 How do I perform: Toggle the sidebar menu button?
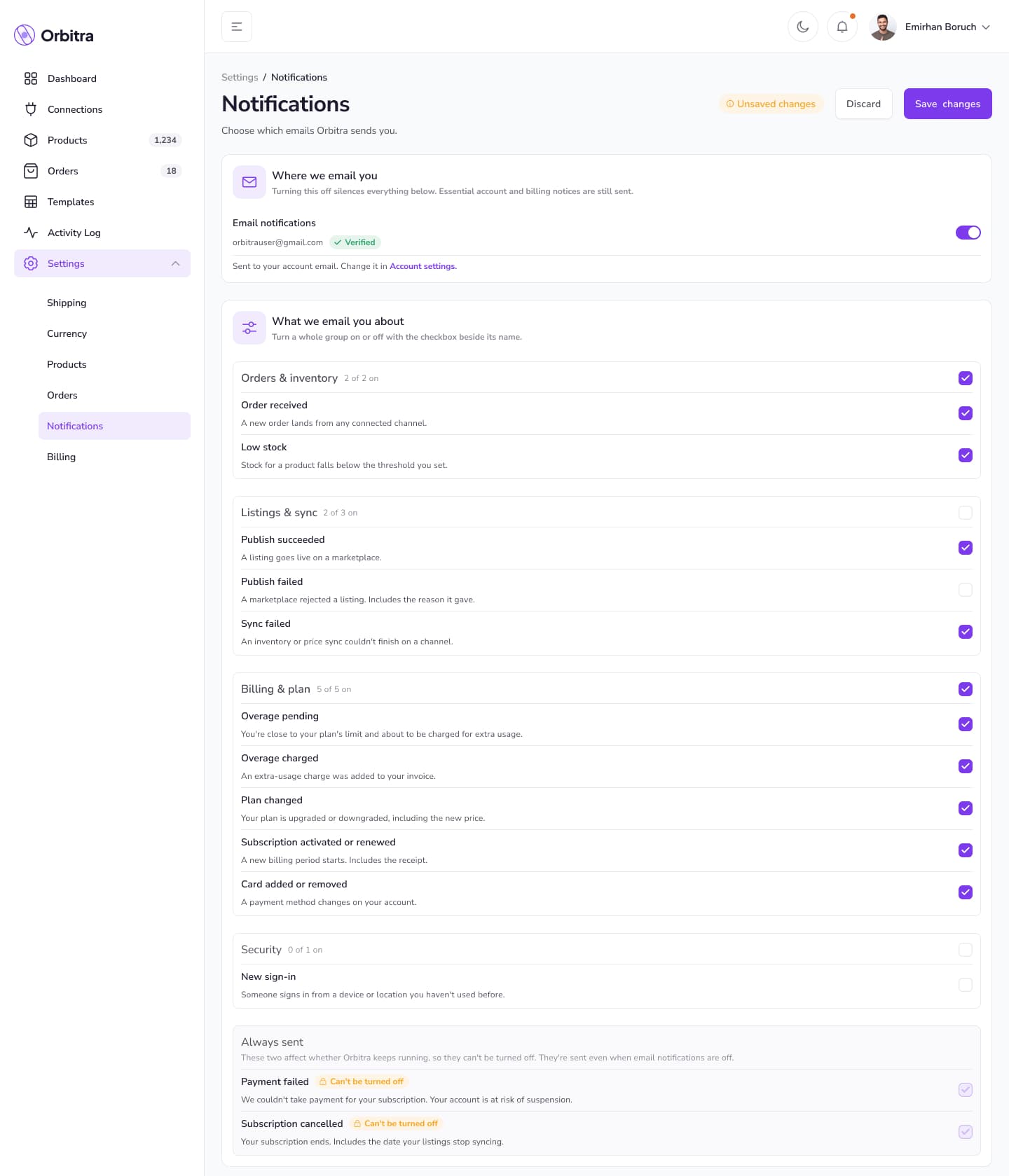pyautogui.click(x=237, y=27)
